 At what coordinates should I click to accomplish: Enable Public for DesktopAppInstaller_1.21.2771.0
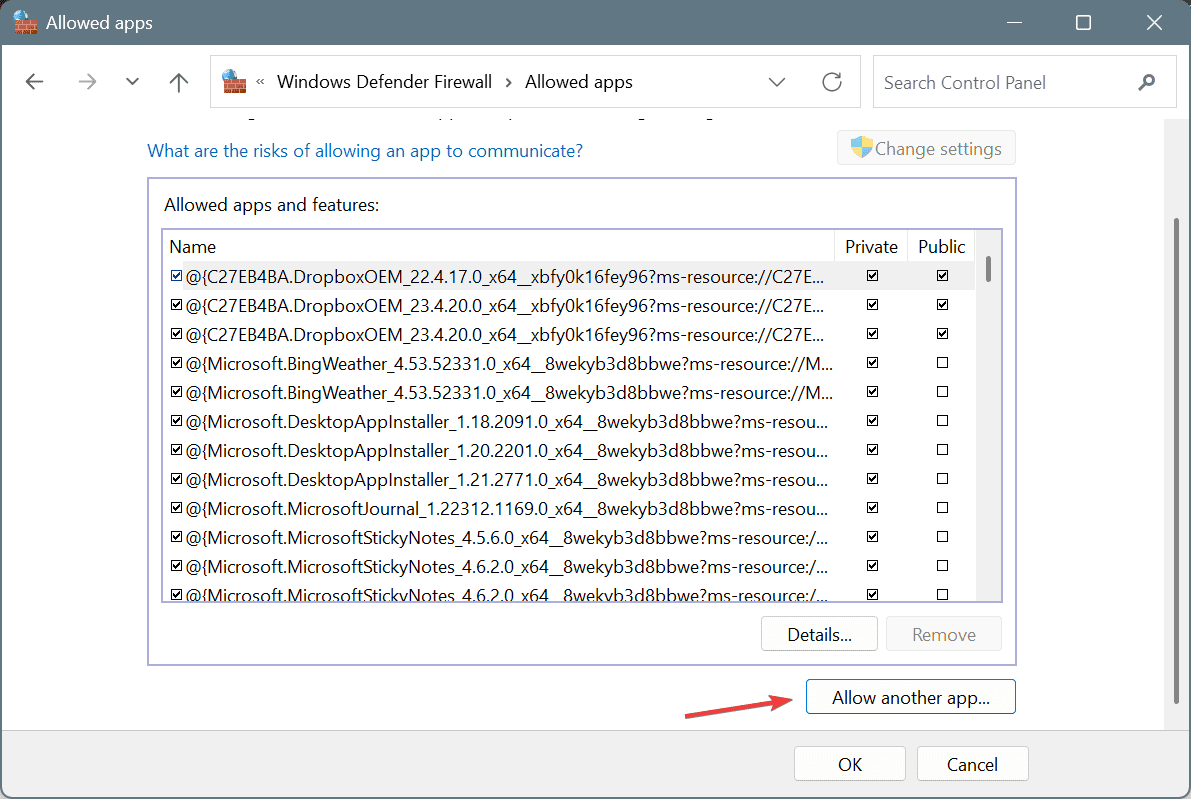942,478
